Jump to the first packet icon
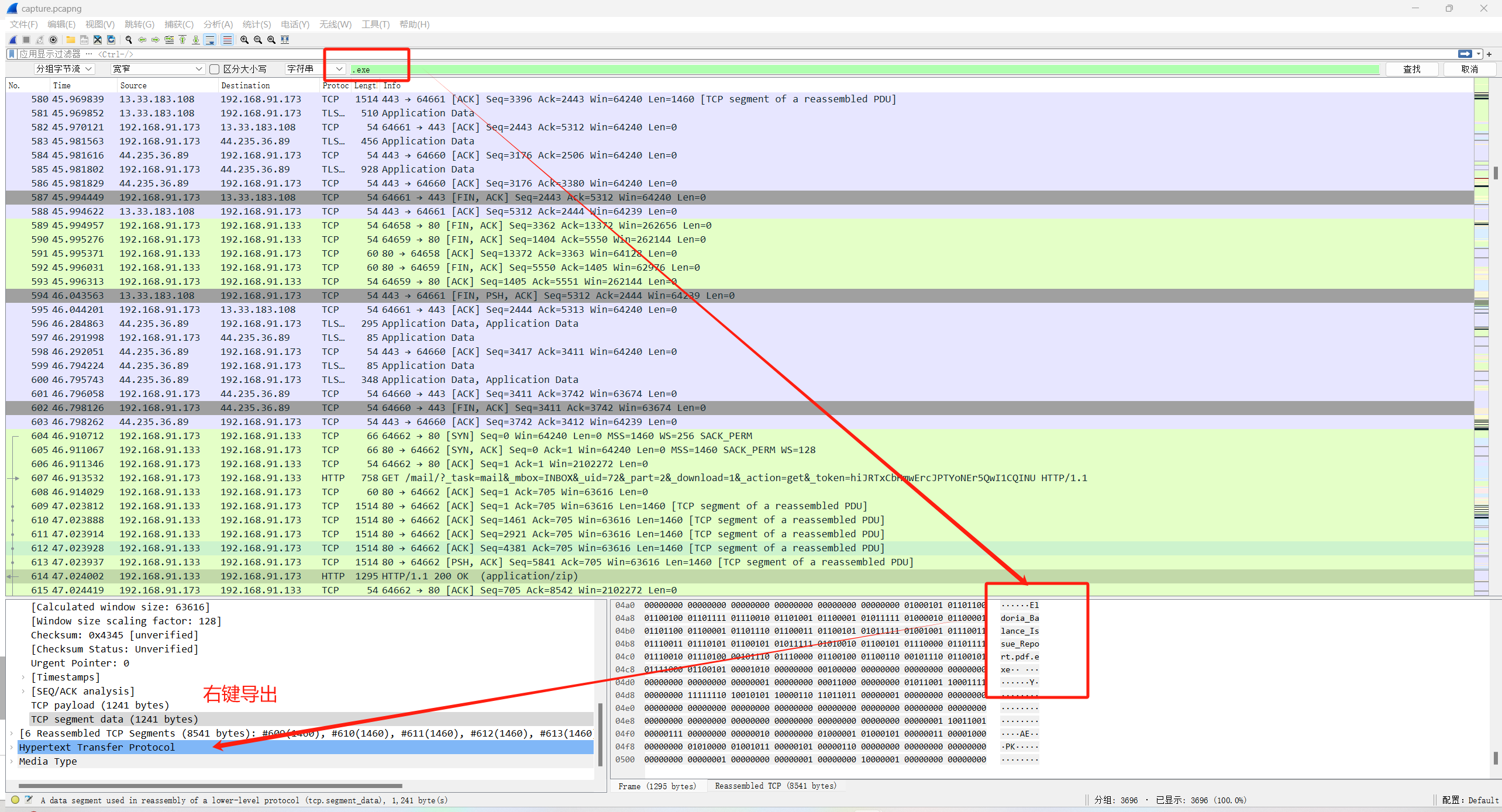Viewport: 1502px width, 812px height. pyautogui.click(x=182, y=40)
